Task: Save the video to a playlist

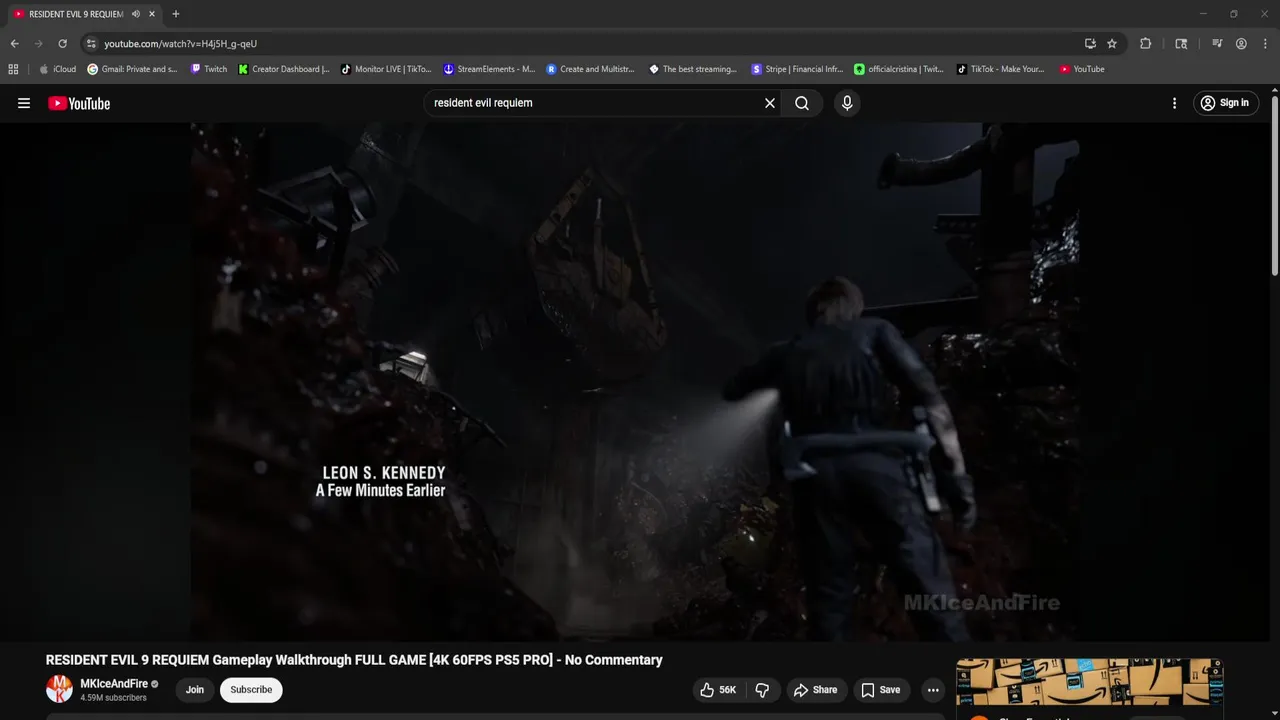Action: (x=881, y=690)
